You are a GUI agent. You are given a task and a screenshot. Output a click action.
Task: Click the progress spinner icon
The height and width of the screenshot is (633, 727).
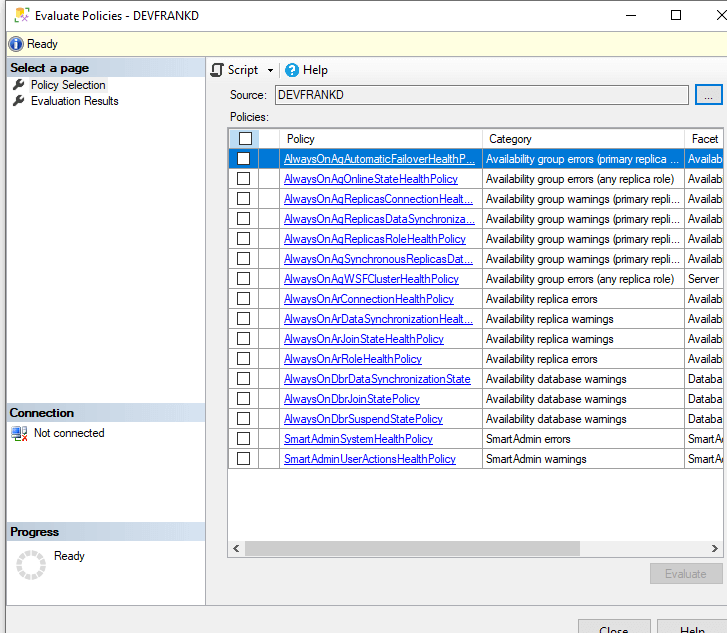pos(31,565)
